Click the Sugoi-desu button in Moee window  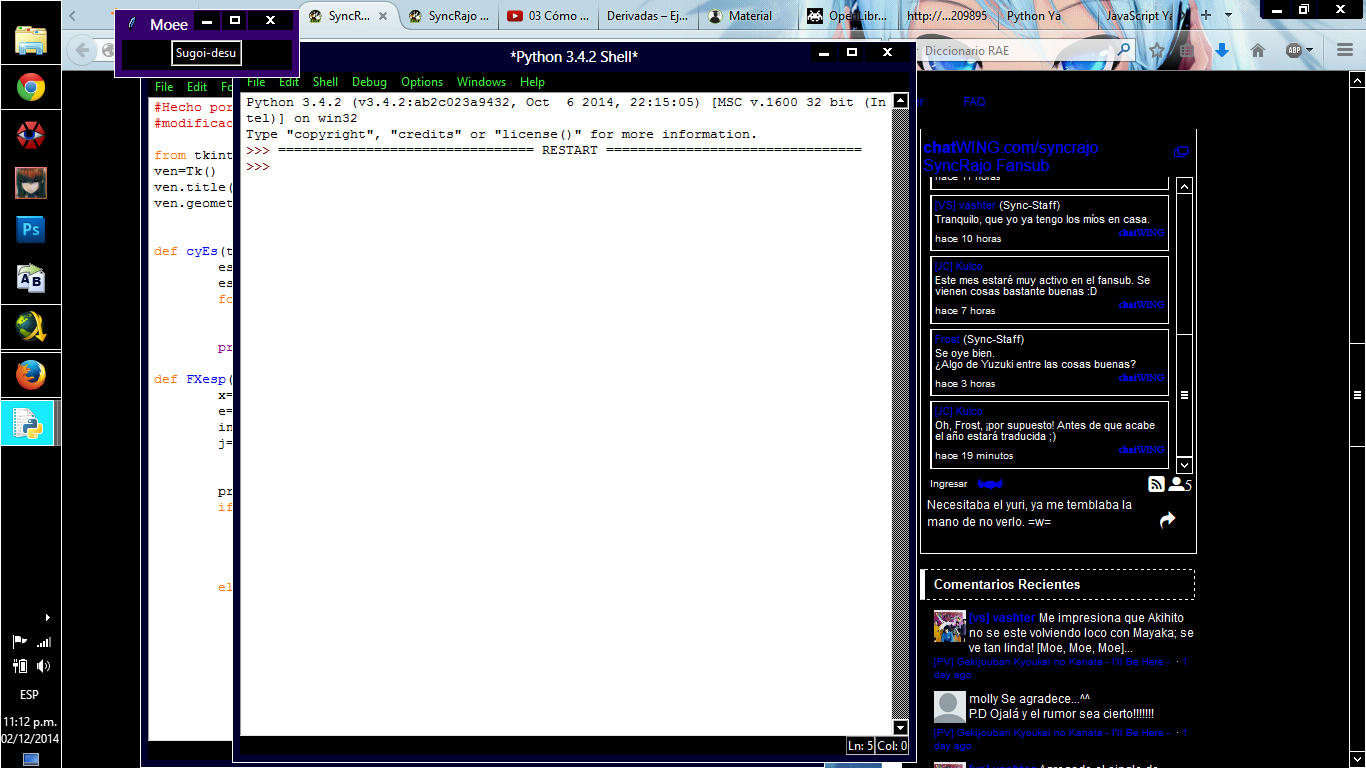pos(206,53)
